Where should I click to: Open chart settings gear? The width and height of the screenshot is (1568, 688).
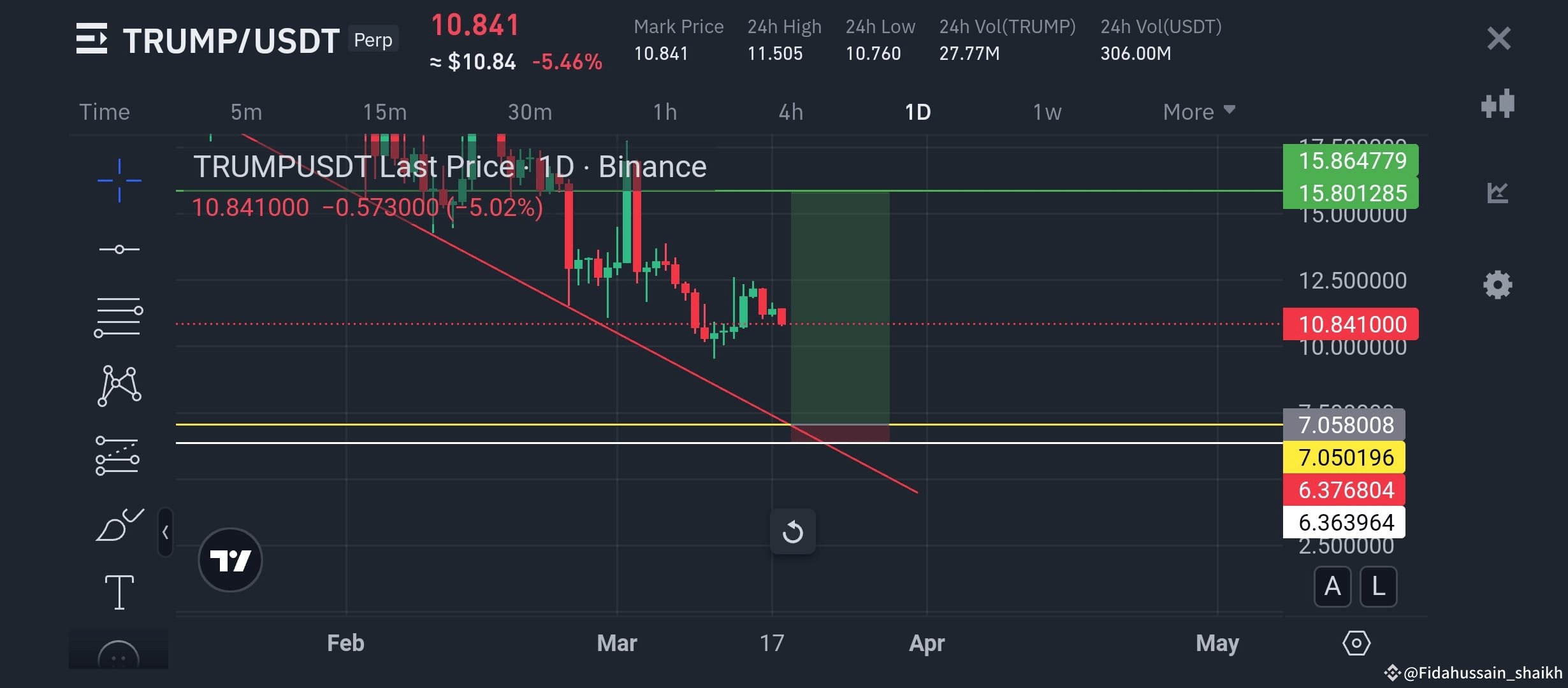[x=1498, y=284]
